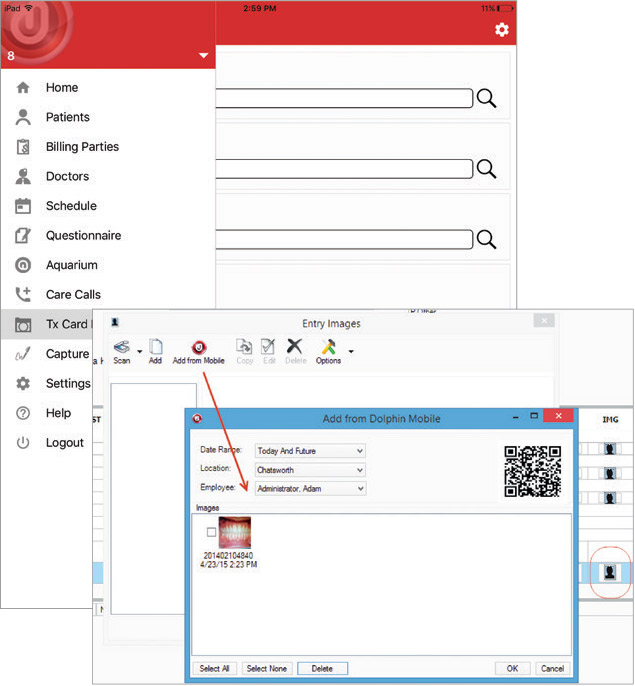Go to Doctors in the sidebar
The image size is (635, 686).
[x=67, y=176]
